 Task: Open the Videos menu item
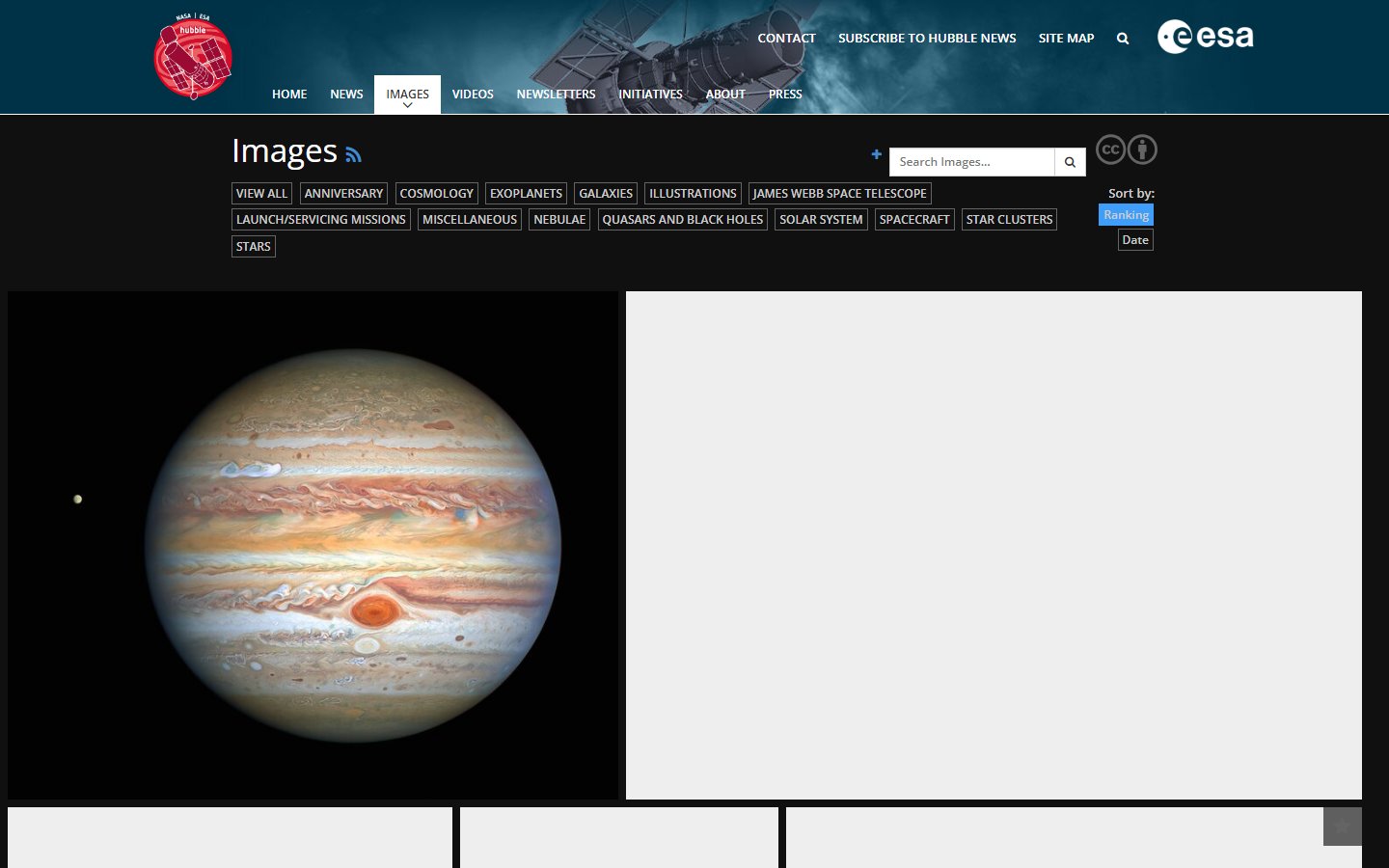[x=473, y=95]
